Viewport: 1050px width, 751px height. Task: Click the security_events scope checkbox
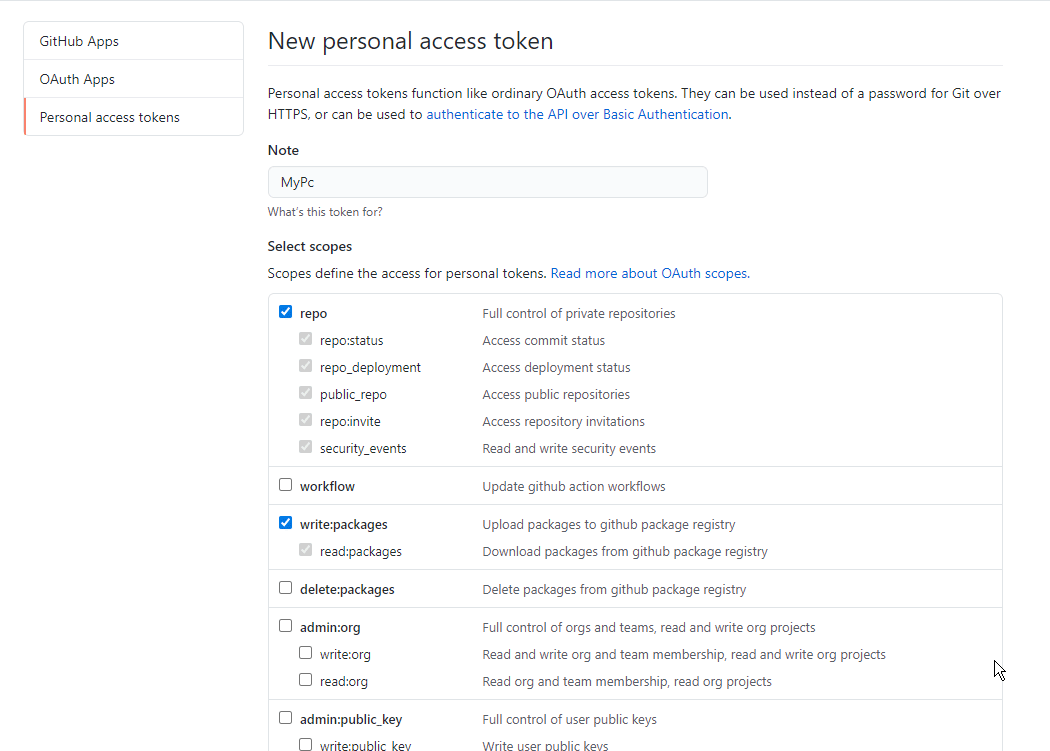[x=306, y=447]
